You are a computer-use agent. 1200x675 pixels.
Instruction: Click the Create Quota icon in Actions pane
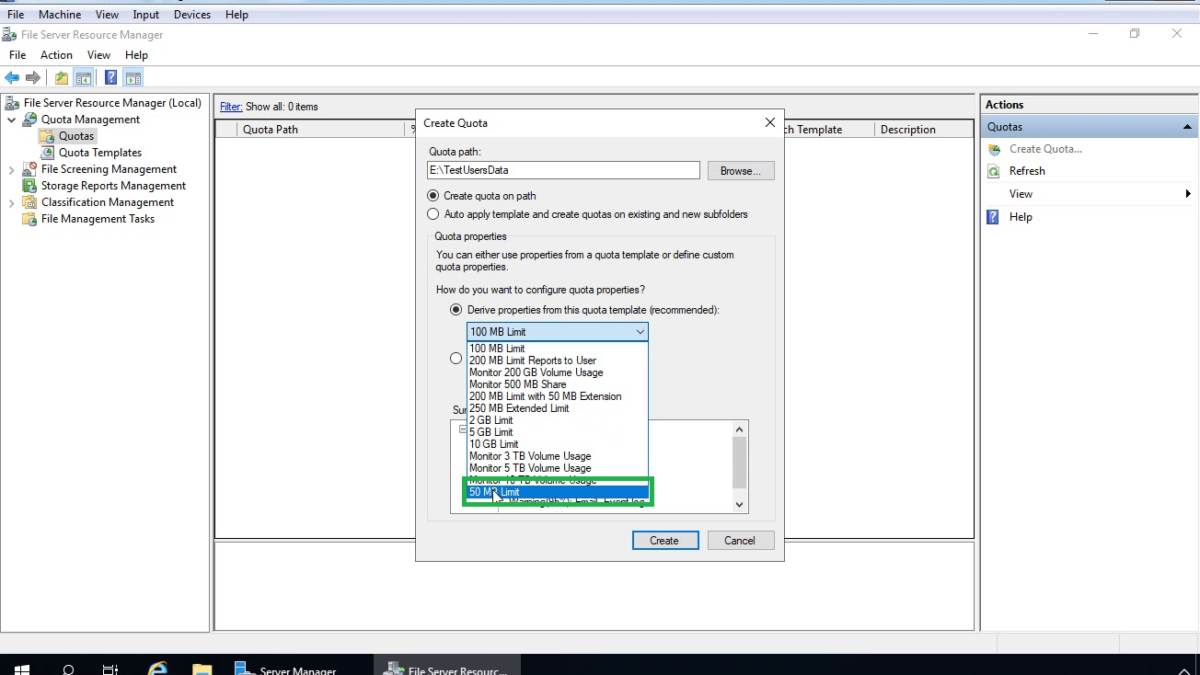994,149
